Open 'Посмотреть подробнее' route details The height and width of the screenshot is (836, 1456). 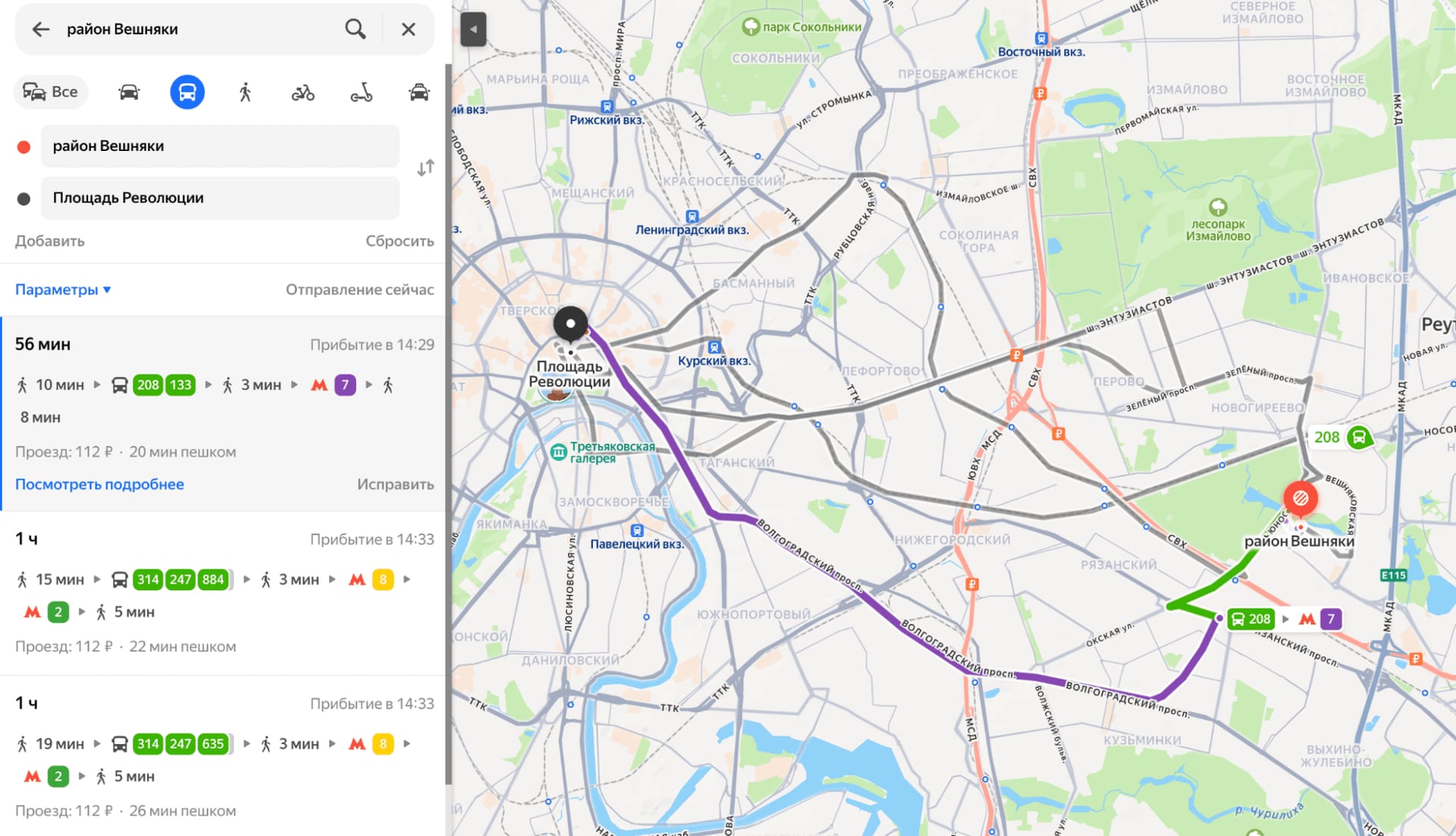click(x=99, y=485)
